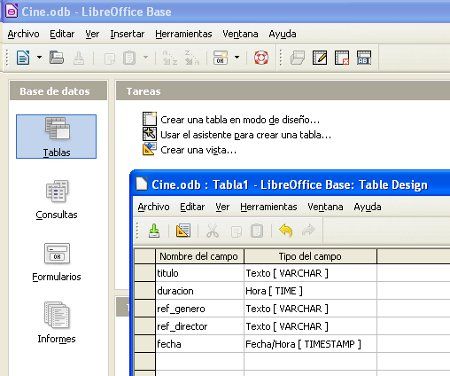Open Archivo menu in main Cine.odb window

pyautogui.click(x=23, y=34)
